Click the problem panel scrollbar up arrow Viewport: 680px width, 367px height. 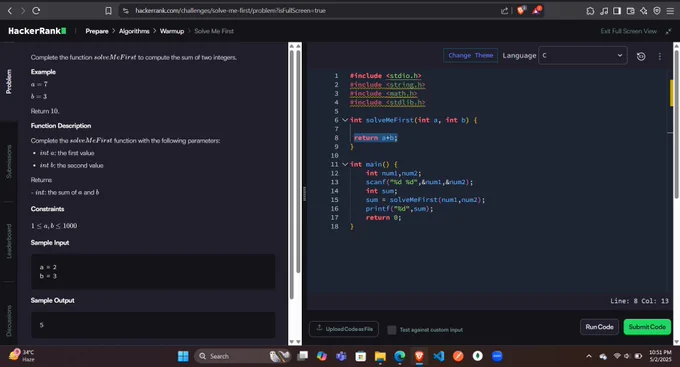(x=292, y=46)
